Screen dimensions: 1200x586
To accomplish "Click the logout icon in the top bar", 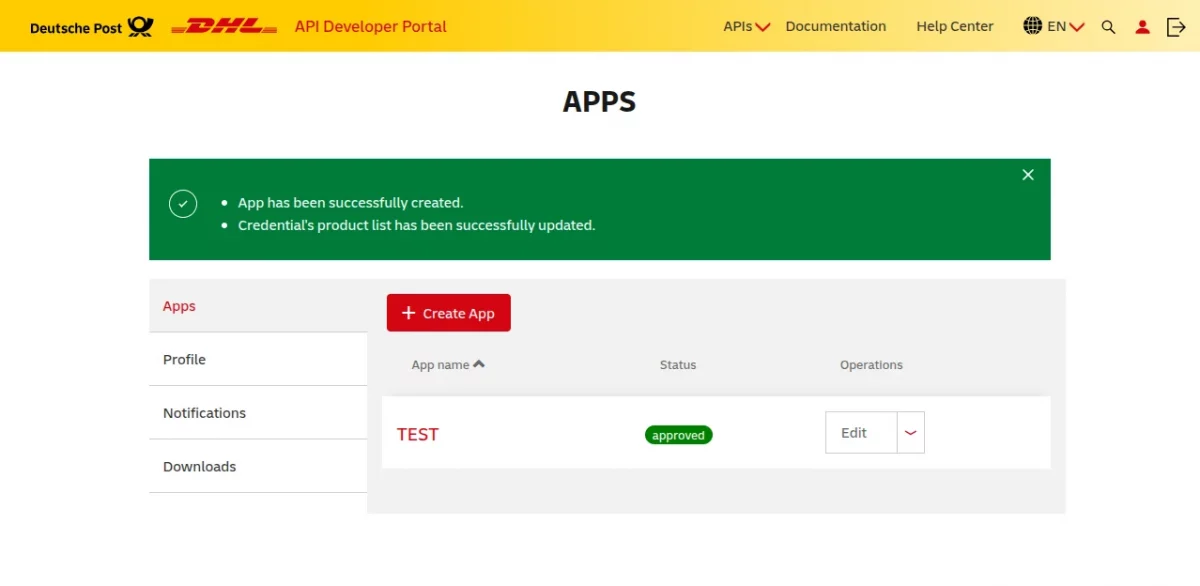I will coord(1176,27).
